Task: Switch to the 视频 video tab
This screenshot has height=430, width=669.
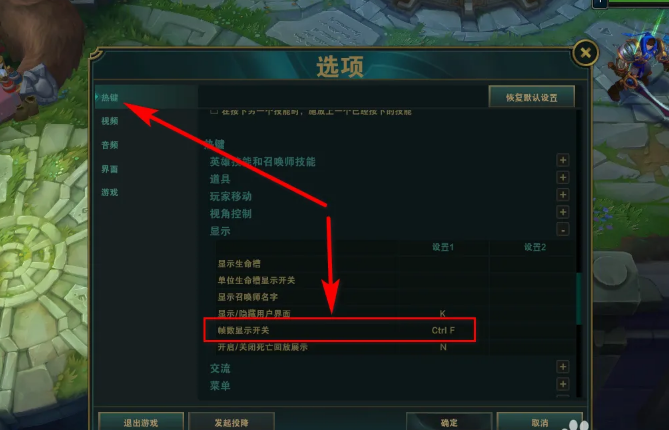Action: tap(110, 121)
